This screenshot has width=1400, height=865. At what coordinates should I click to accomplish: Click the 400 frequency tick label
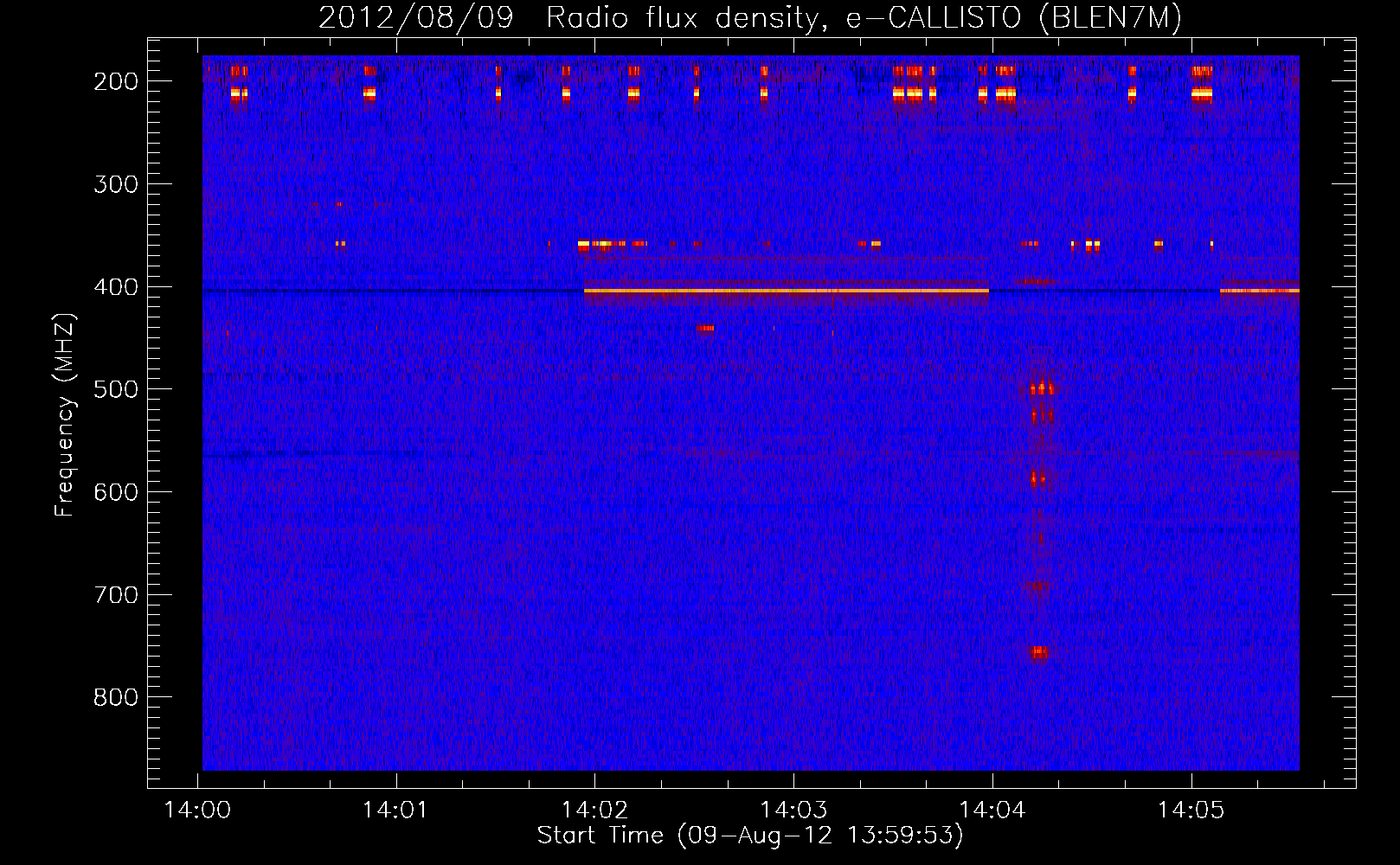116,287
